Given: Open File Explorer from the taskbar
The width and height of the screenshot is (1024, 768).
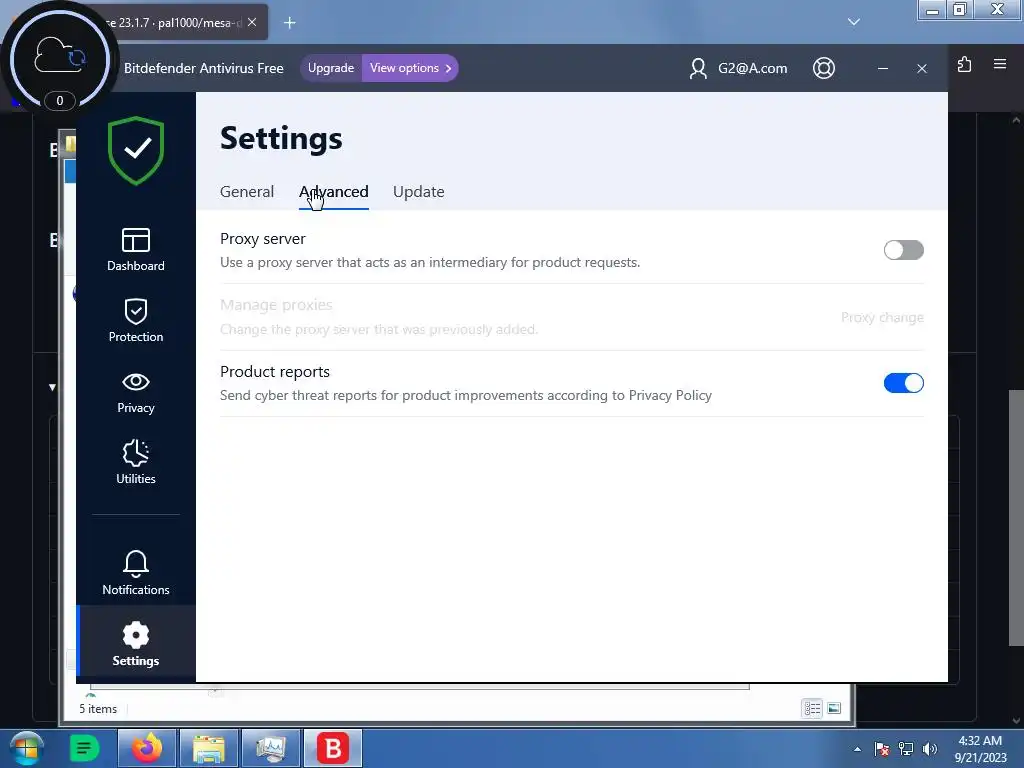Looking at the screenshot, I should [x=209, y=748].
